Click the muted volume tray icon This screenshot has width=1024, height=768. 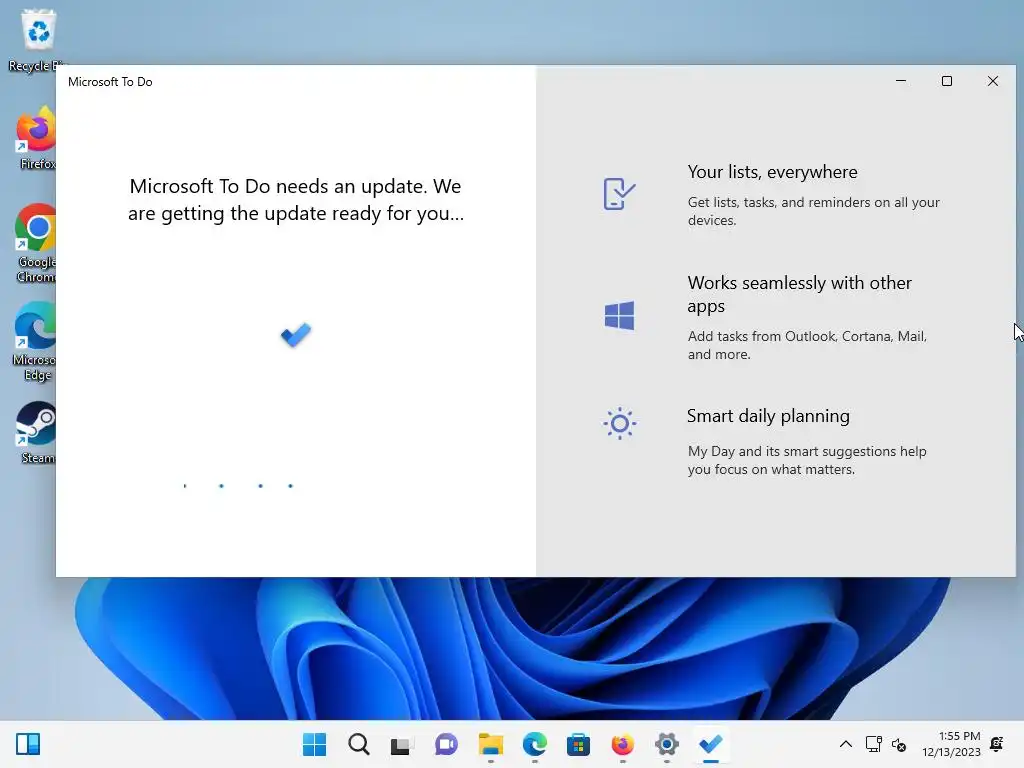899,744
